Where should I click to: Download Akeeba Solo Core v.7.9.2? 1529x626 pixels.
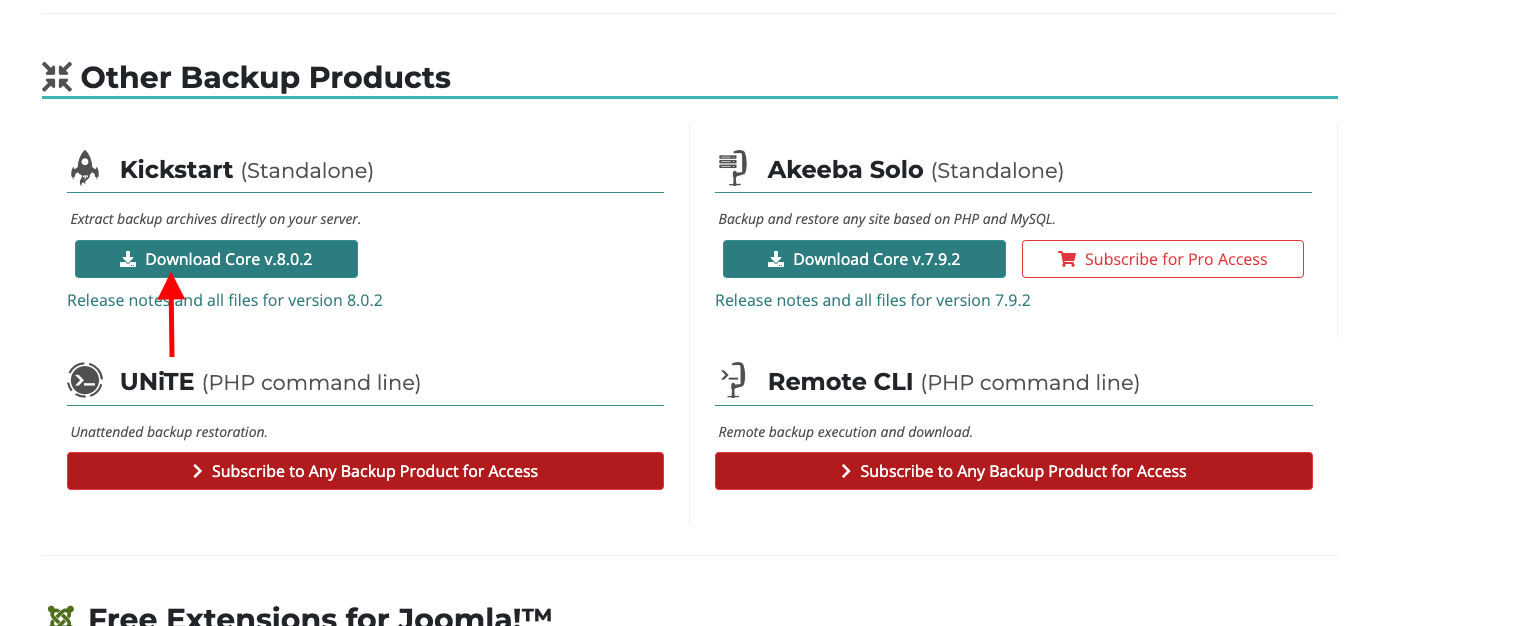(864, 259)
